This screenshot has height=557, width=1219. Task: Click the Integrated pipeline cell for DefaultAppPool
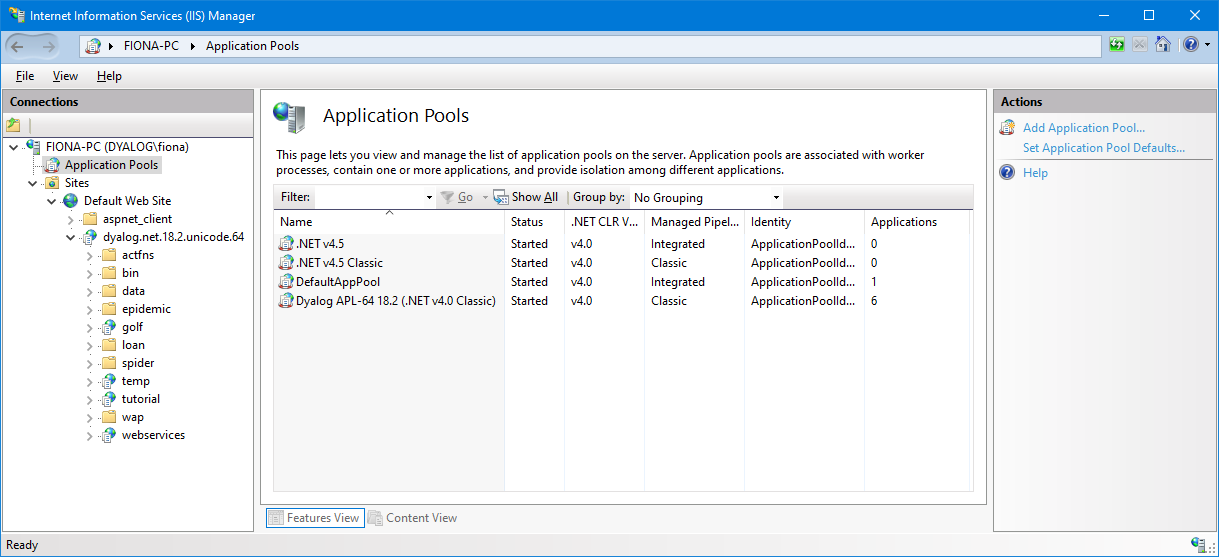click(x=678, y=282)
